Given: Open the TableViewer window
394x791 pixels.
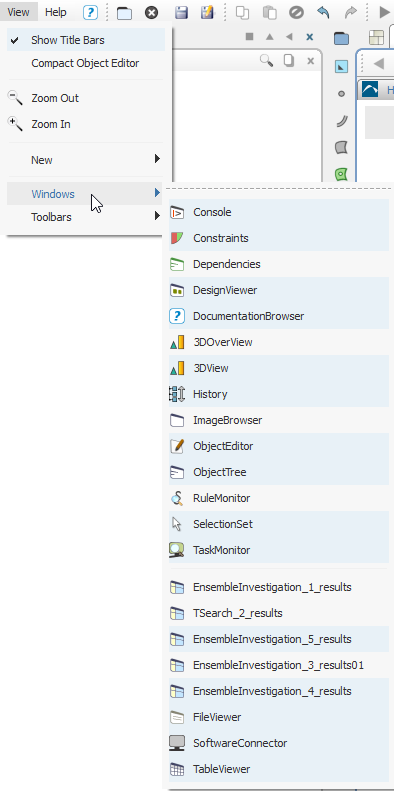Looking at the screenshot, I should pos(278,769).
